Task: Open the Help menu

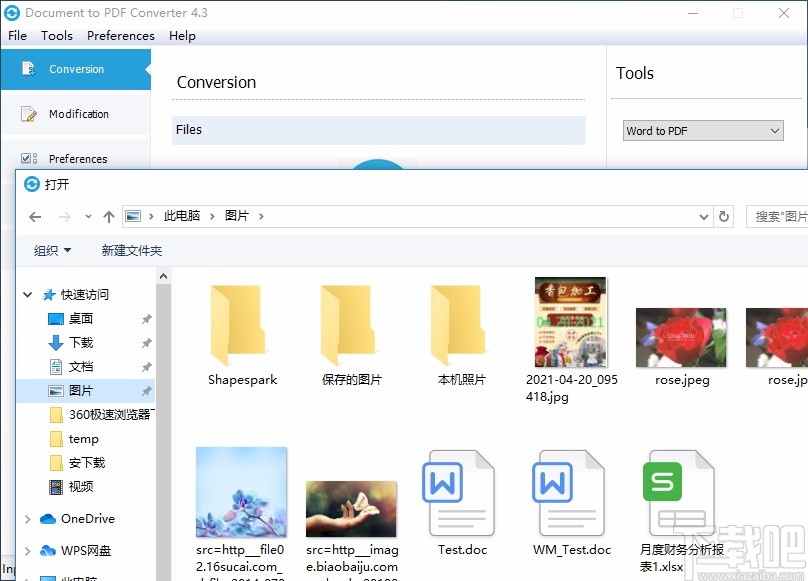Action: (x=182, y=36)
